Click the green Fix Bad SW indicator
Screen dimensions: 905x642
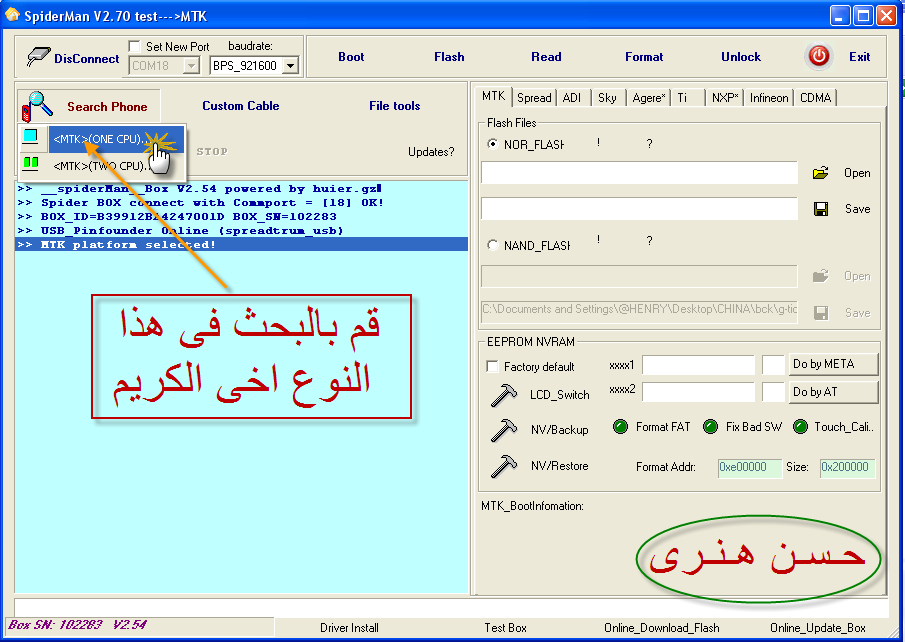(710, 427)
